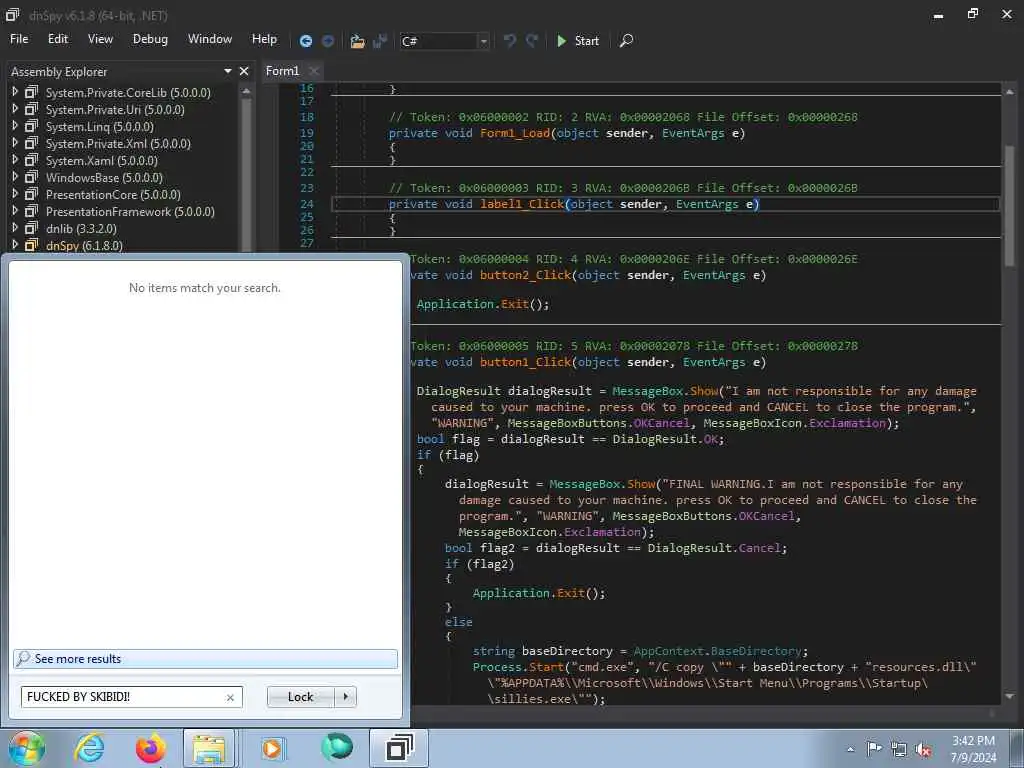Click the navigate forward arrow icon
Image resolution: width=1024 pixels, height=768 pixels.
pyautogui.click(x=328, y=40)
